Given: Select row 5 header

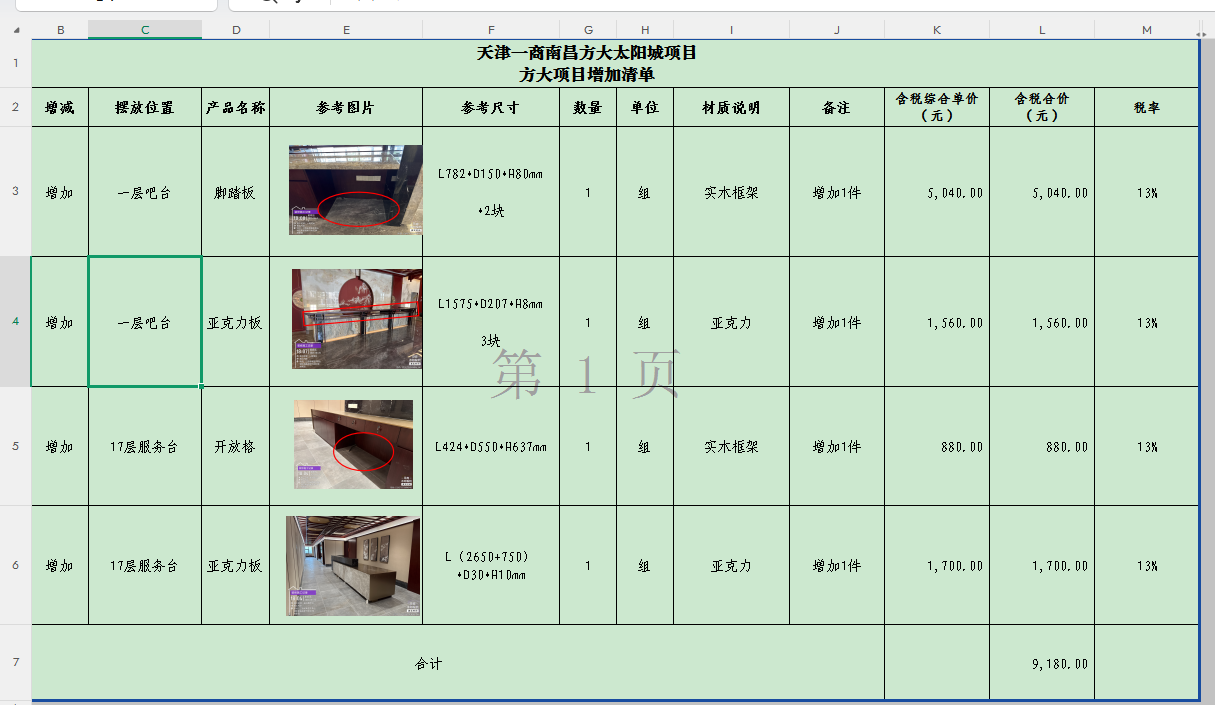Looking at the screenshot, I should [x=15, y=446].
